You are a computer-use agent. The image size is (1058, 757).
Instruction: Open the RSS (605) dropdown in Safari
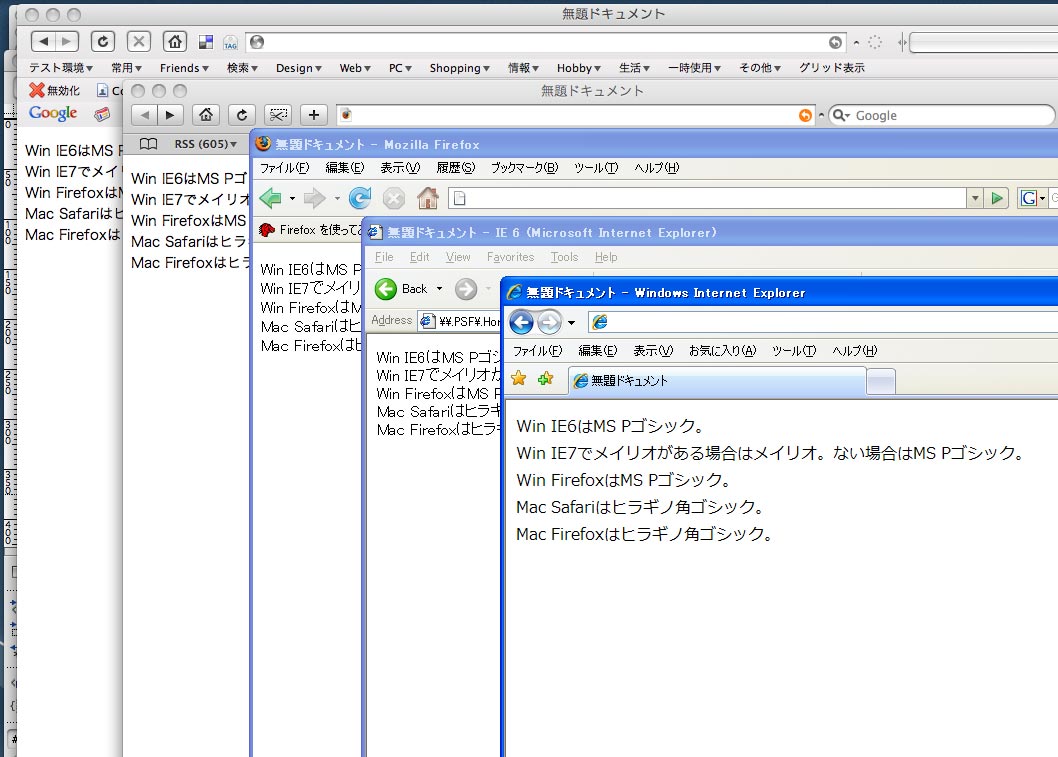pyautogui.click(x=206, y=144)
